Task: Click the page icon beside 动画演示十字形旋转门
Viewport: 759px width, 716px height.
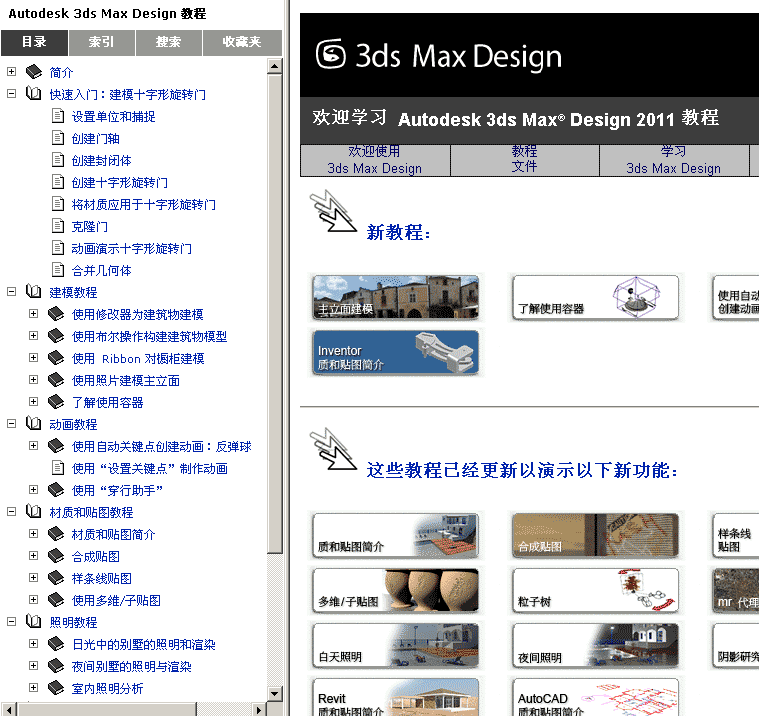Action: coord(58,248)
